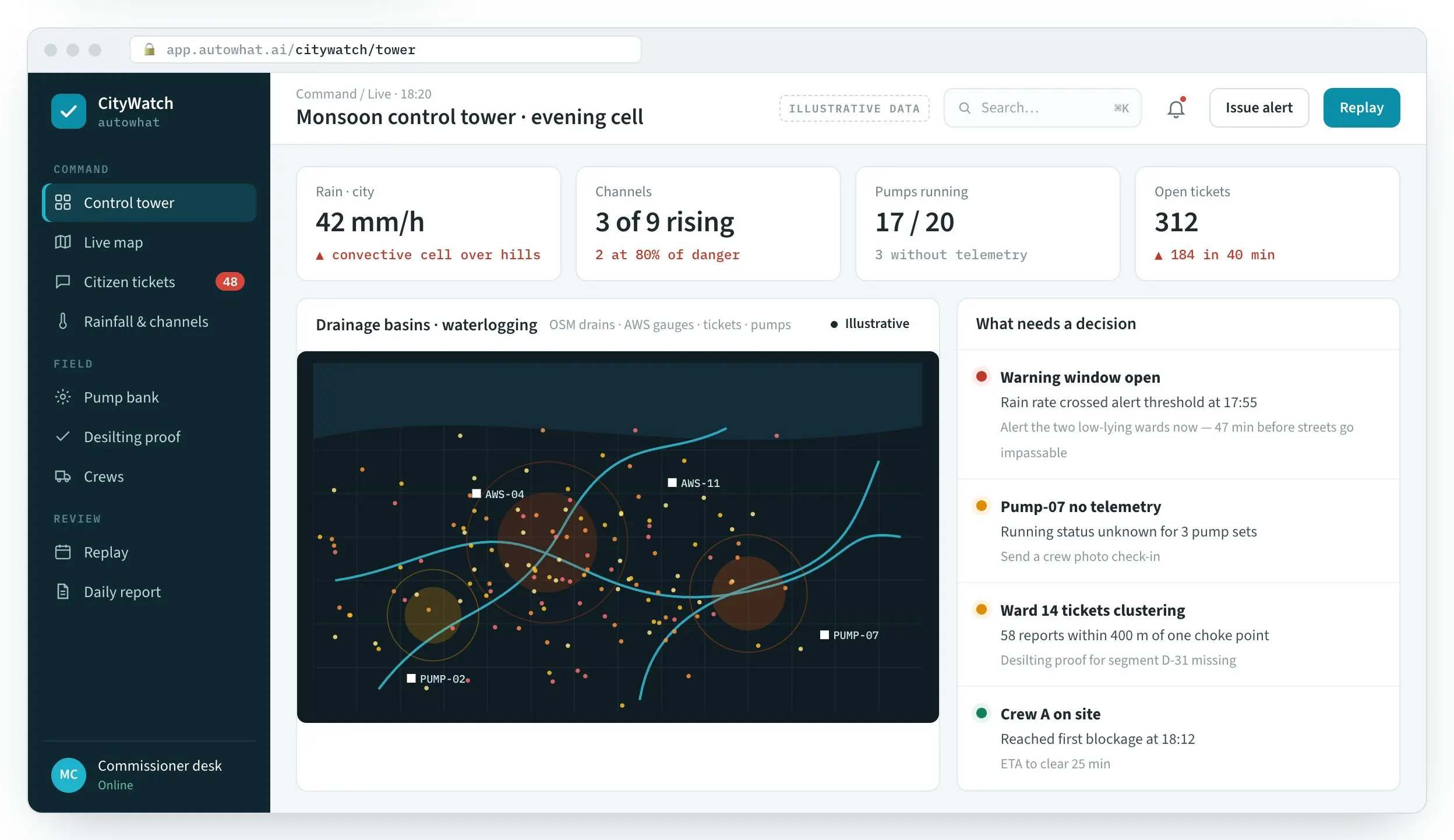Screen dimensions: 1454x840
Task: Open Rainfall & channels view
Action: click(149, 321)
